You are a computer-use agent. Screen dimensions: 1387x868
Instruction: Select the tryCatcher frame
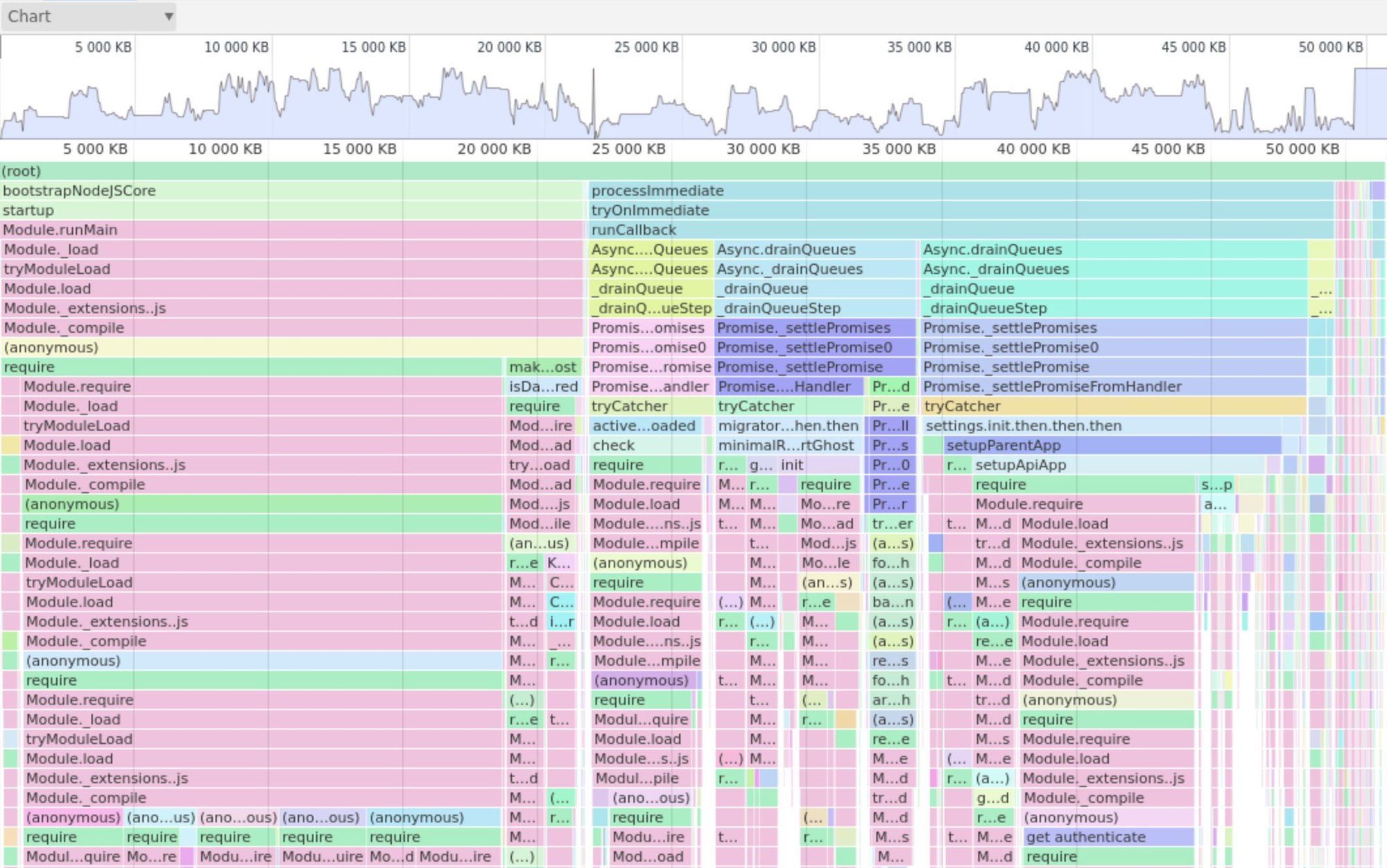(x=964, y=406)
